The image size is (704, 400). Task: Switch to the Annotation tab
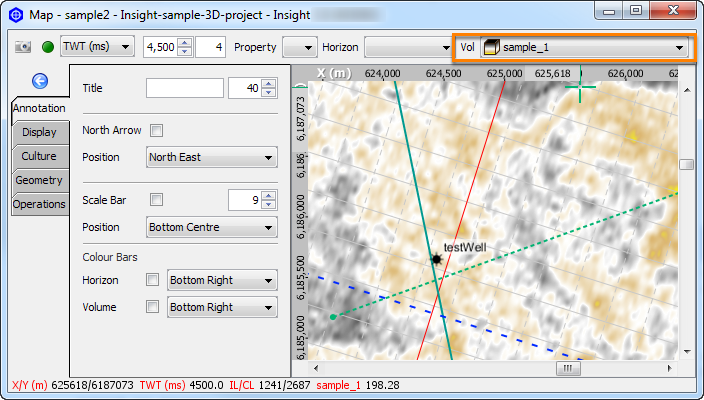click(x=40, y=108)
